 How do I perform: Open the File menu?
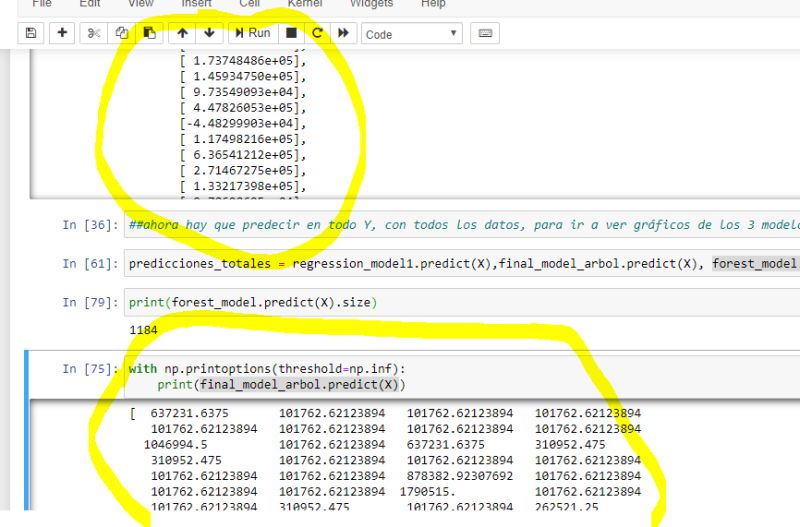click(x=41, y=4)
